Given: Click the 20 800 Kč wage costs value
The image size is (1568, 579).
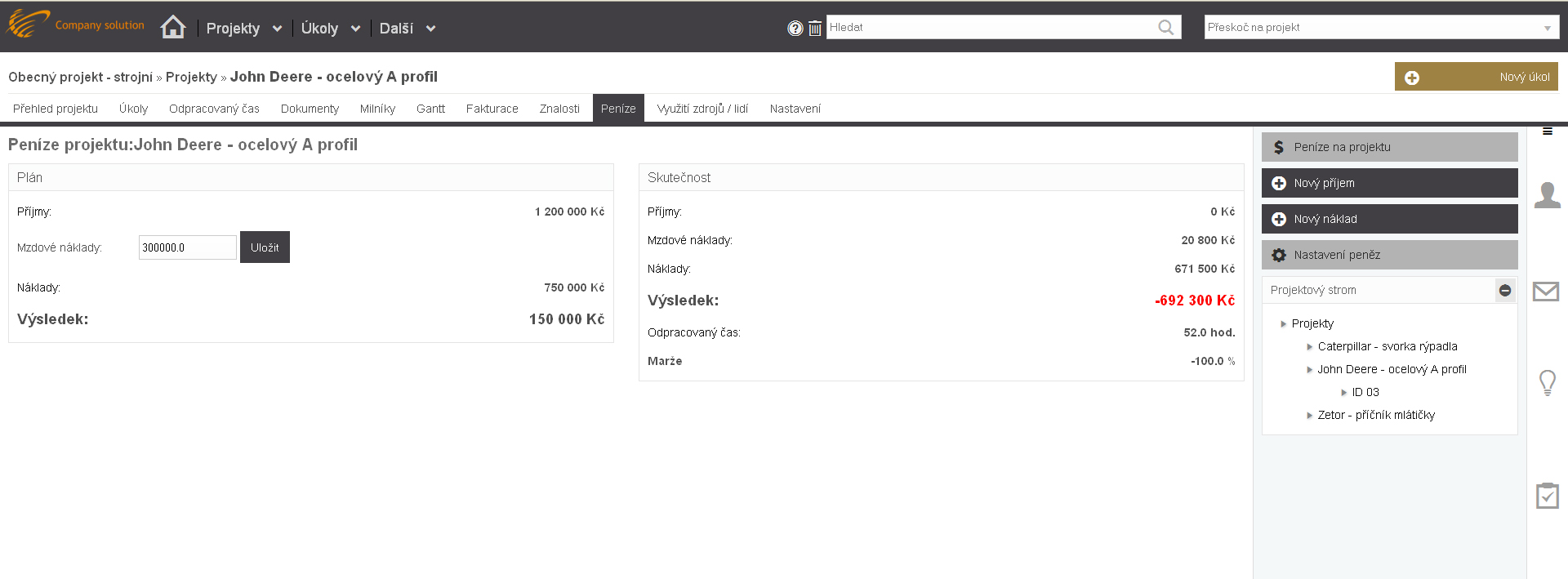Looking at the screenshot, I should click(1208, 240).
